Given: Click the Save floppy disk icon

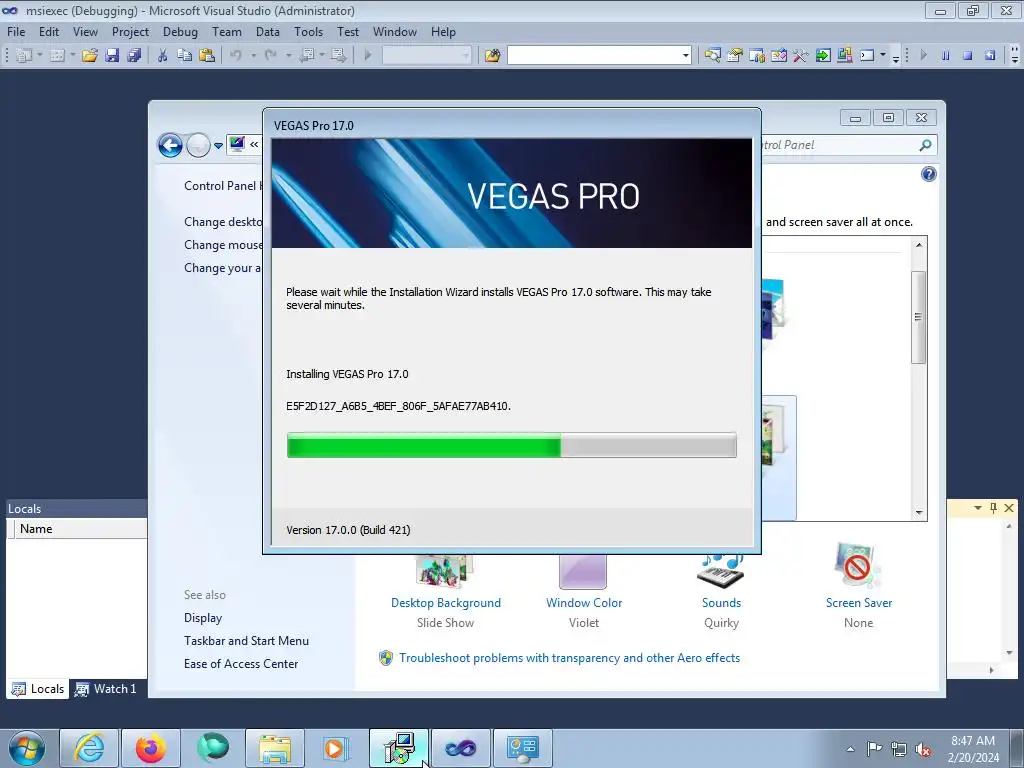Looking at the screenshot, I should tap(112, 56).
